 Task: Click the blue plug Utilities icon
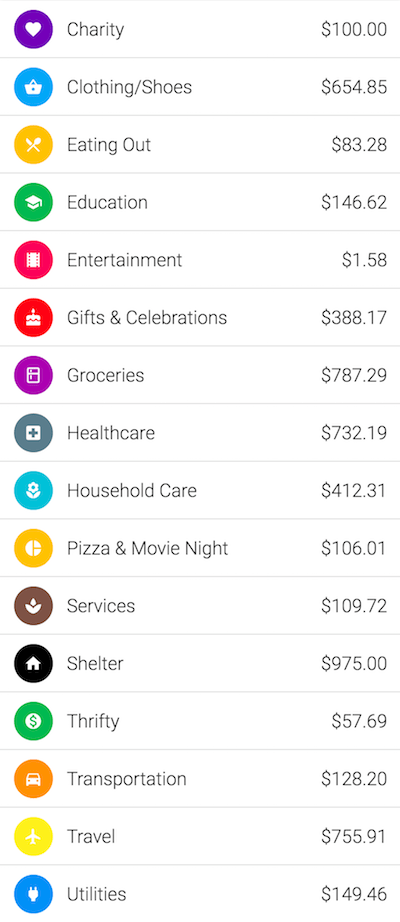click(34, 894)
